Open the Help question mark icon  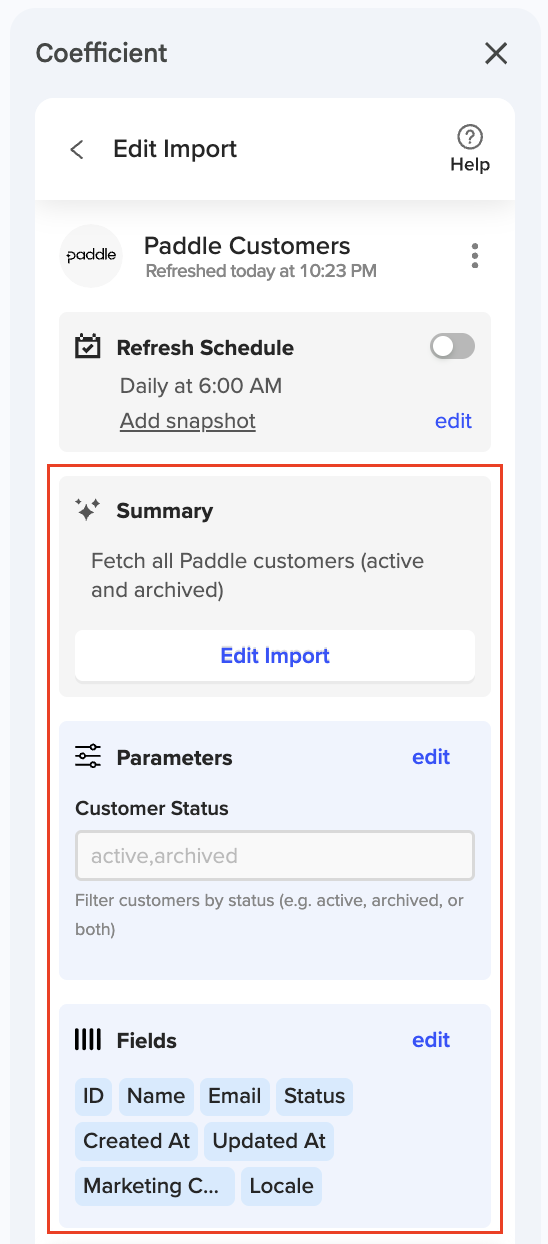pyautogui.click(x=470, y=136)
